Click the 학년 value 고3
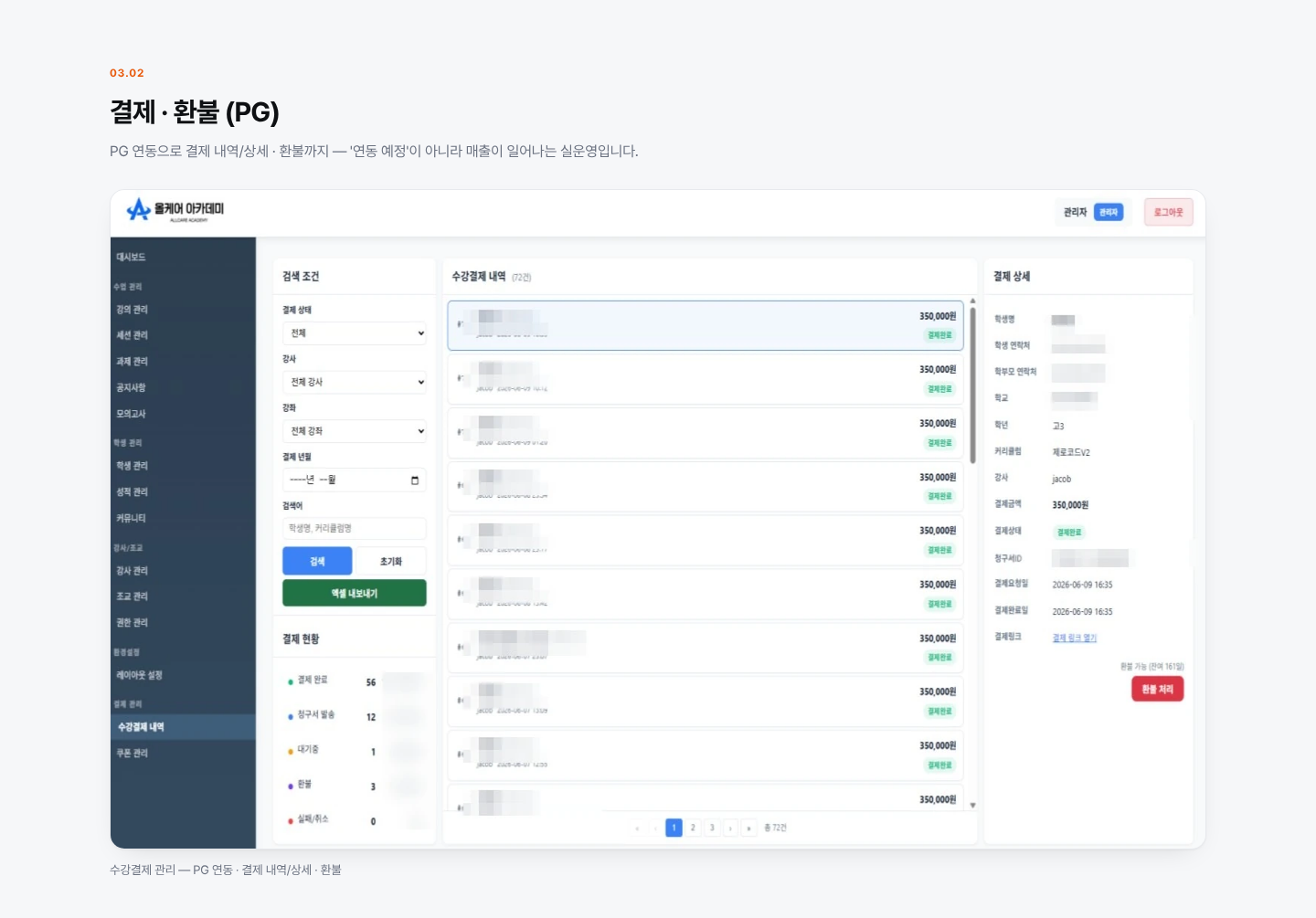The height and width of the screenshot is (918, 1316). coord(1058,426)
